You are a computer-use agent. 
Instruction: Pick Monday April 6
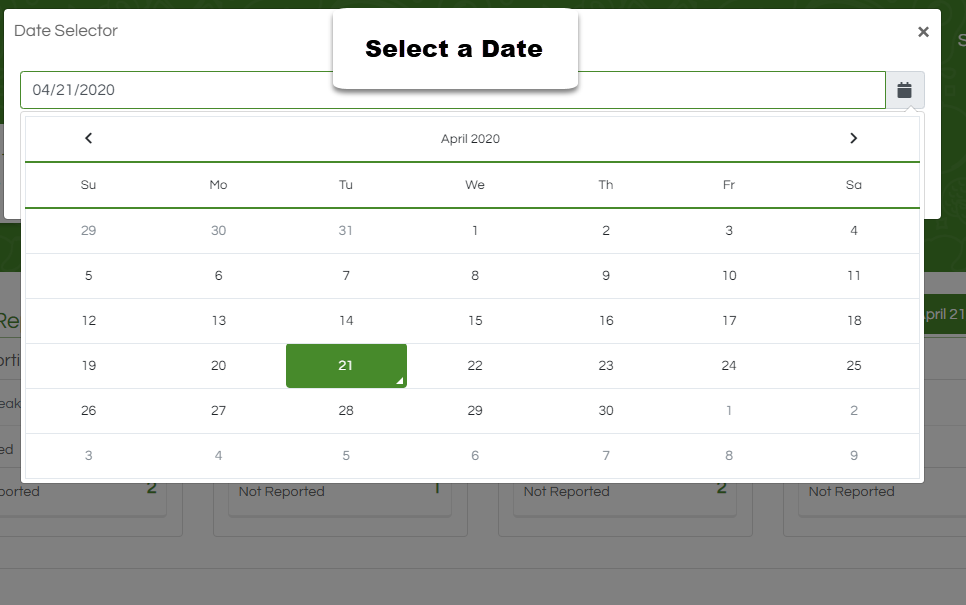[x=219, y=276]
